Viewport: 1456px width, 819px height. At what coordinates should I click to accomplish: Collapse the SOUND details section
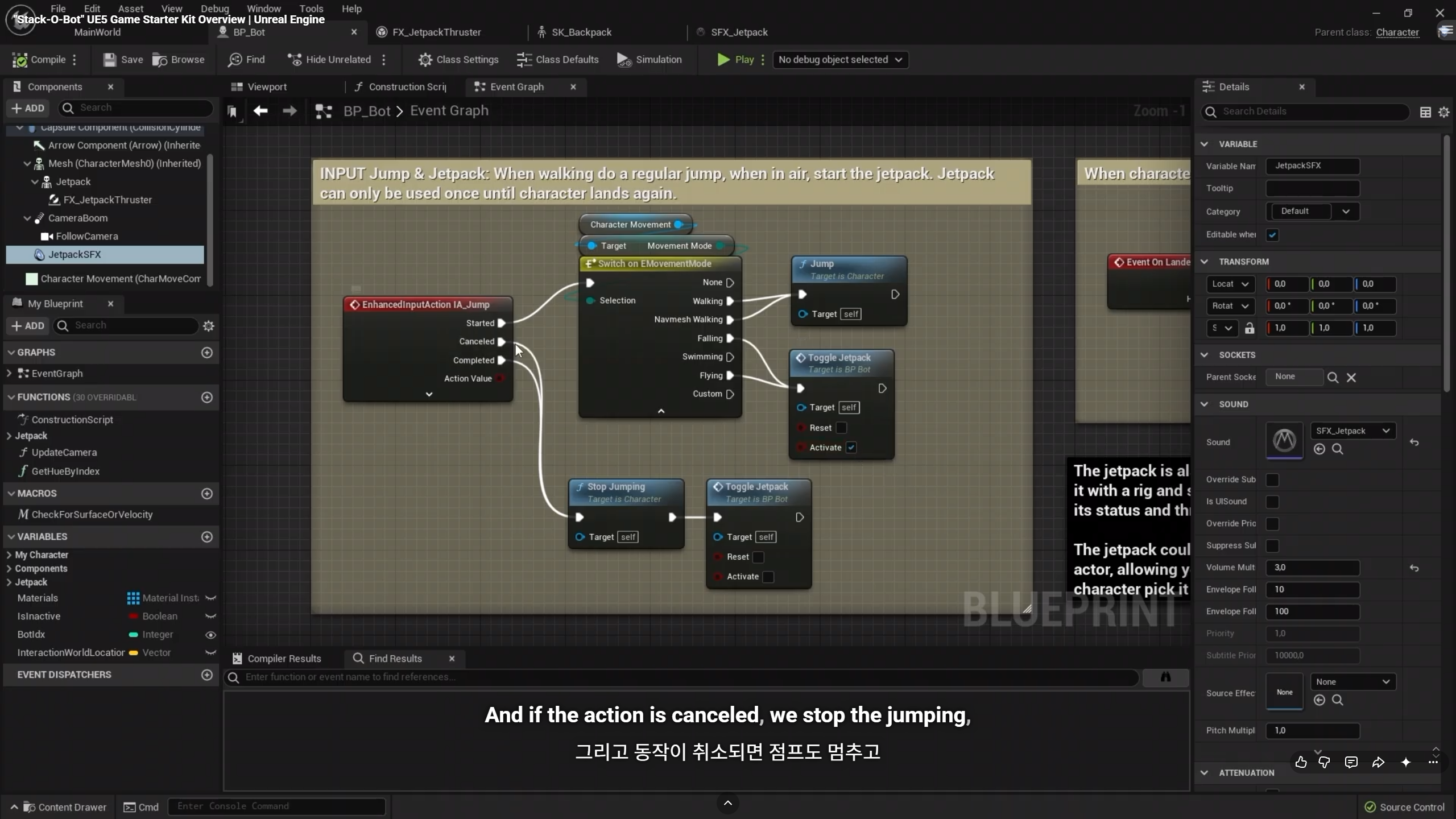tap(1204, 404)
